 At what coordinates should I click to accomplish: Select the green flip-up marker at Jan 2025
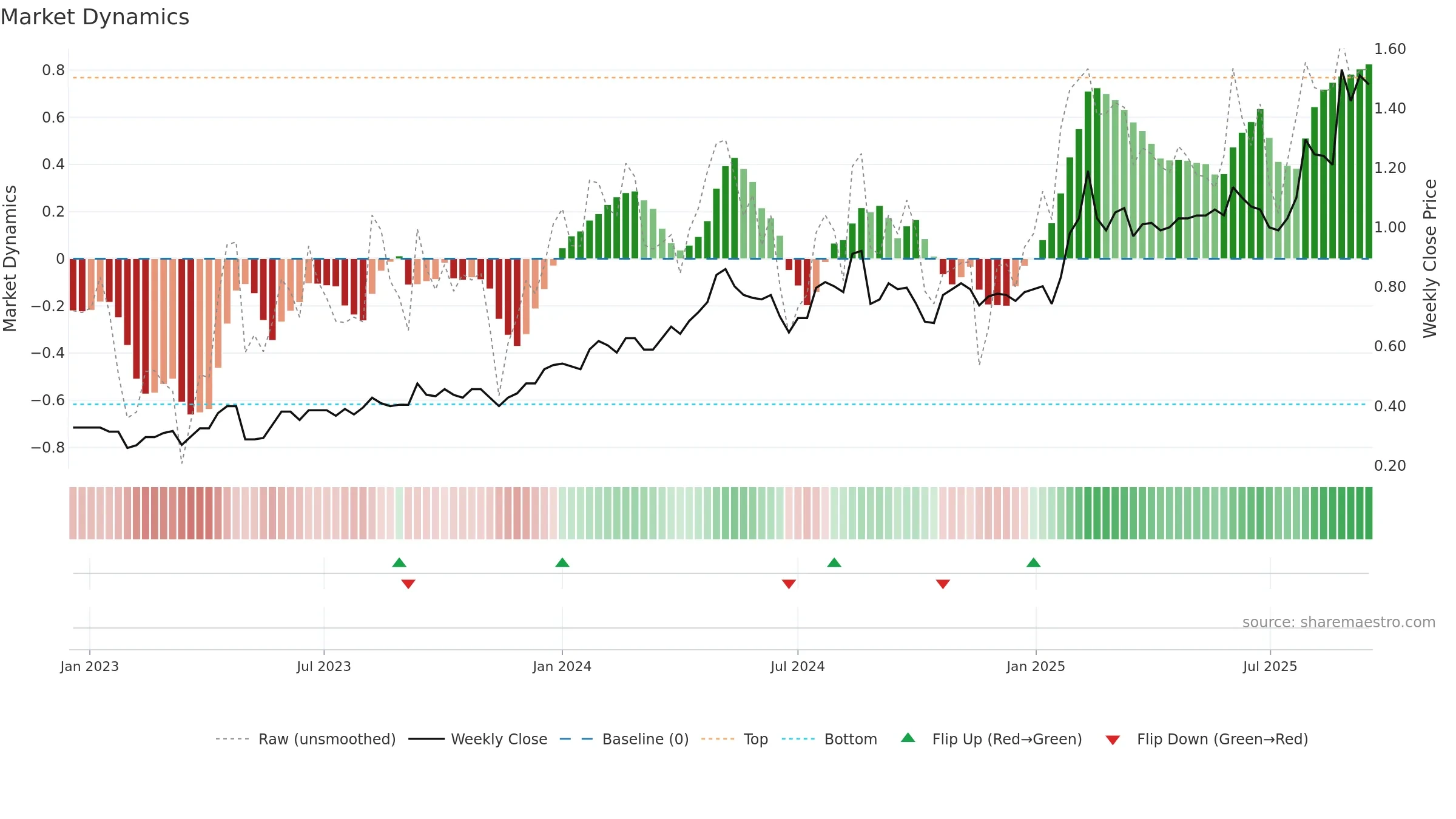[1034, 563]
